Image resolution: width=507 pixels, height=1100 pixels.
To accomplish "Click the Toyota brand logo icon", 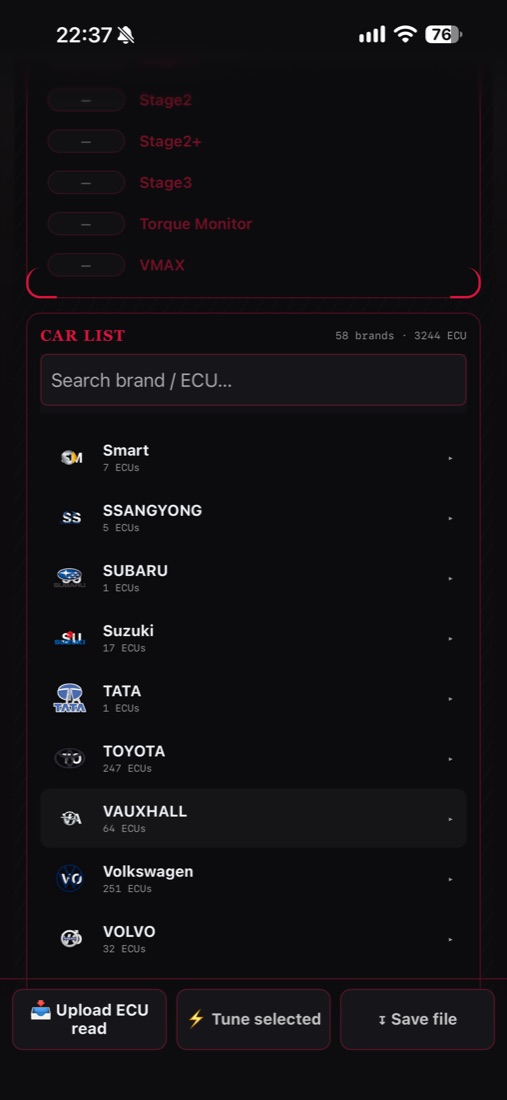I will [70, 758].
